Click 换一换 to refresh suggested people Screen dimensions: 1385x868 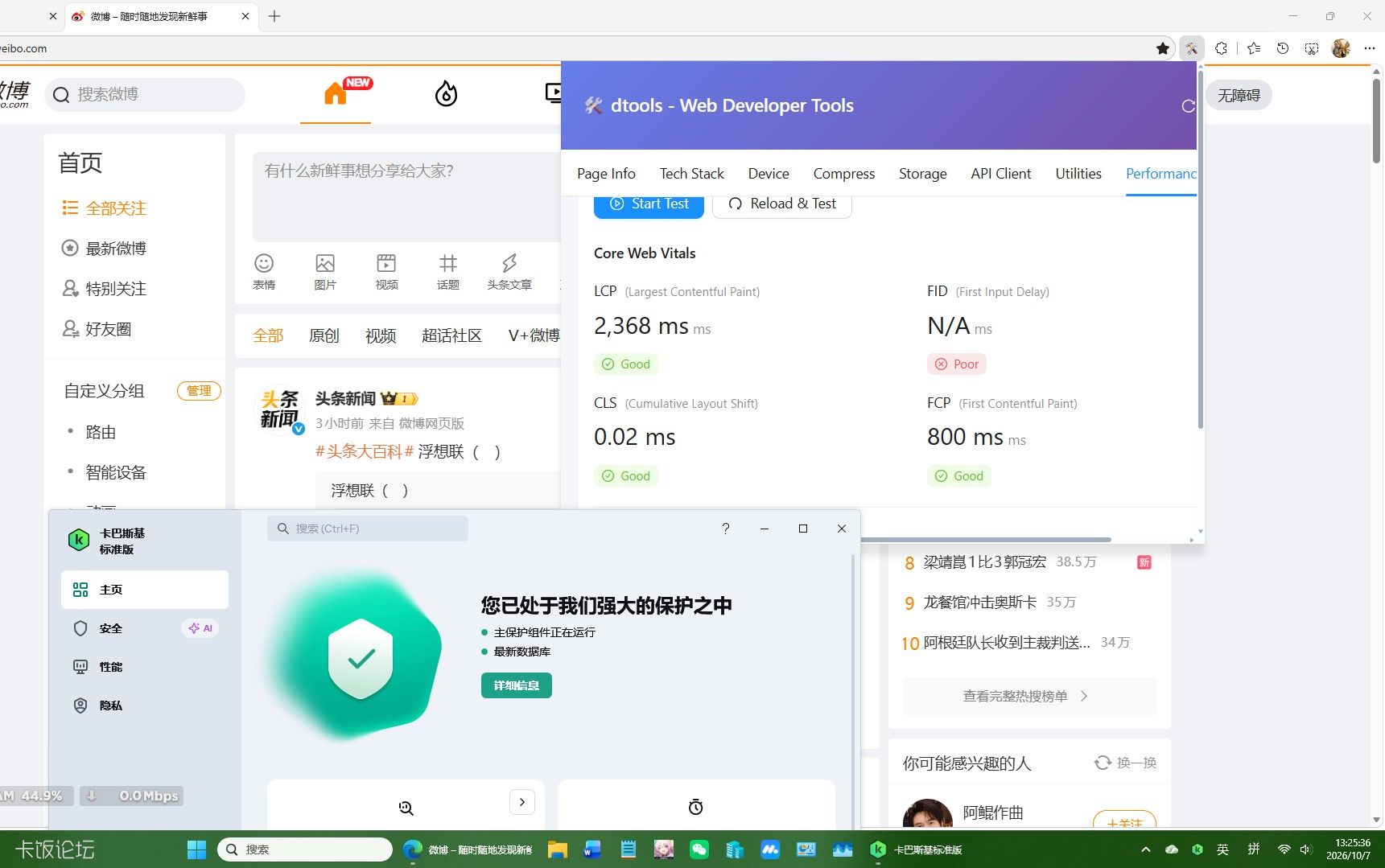click(x=1125, y=763)
